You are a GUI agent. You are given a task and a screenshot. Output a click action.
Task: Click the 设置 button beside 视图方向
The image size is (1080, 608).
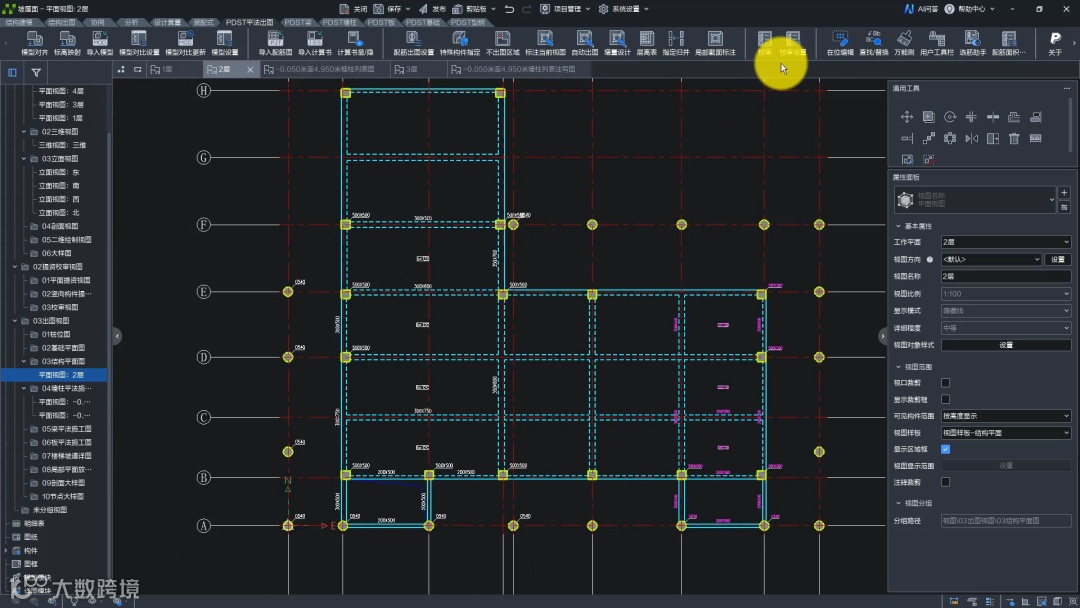pyautogui.click(x=1057, y=259)
